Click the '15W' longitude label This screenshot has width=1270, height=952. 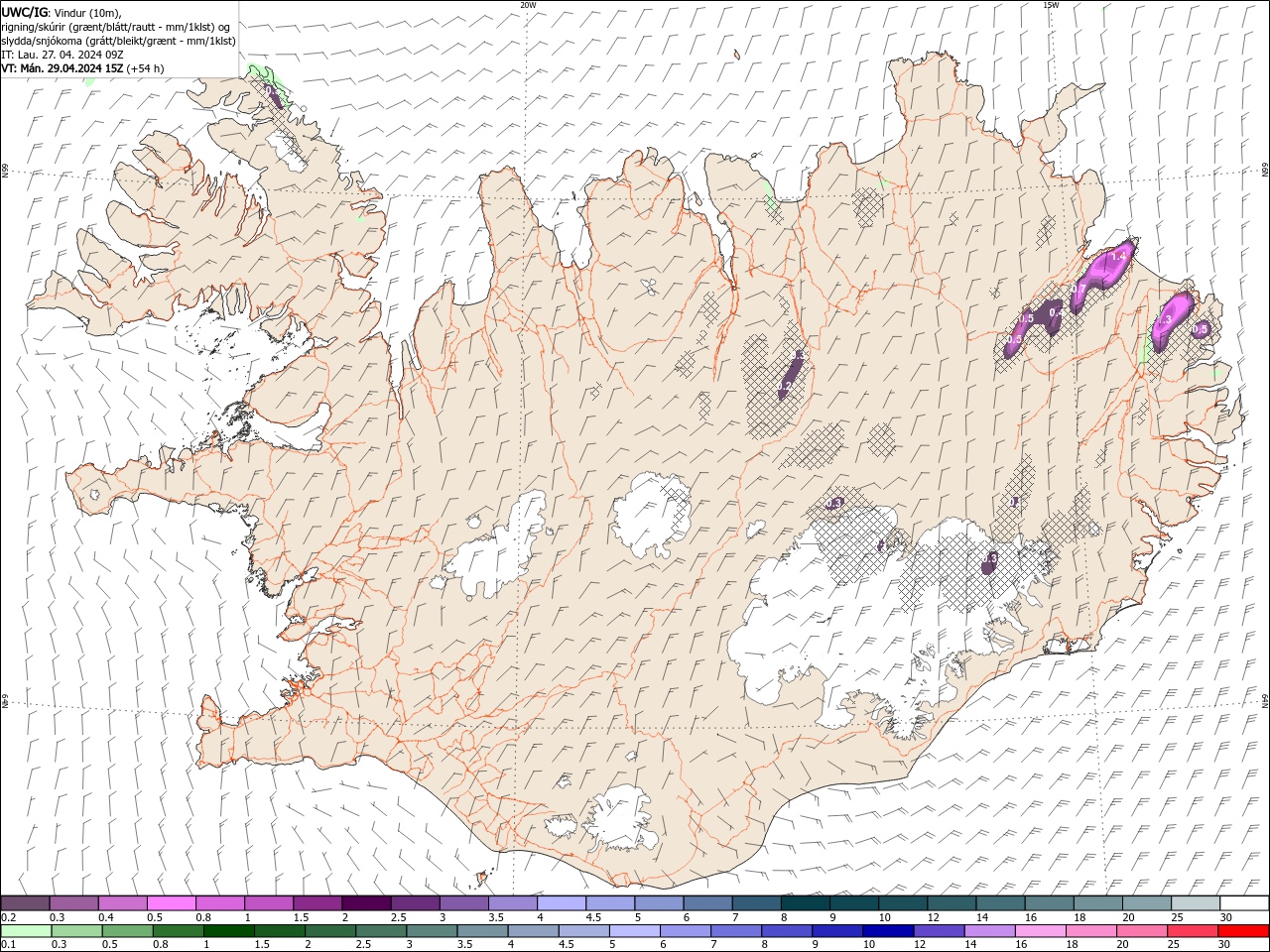coord(1052,5)
